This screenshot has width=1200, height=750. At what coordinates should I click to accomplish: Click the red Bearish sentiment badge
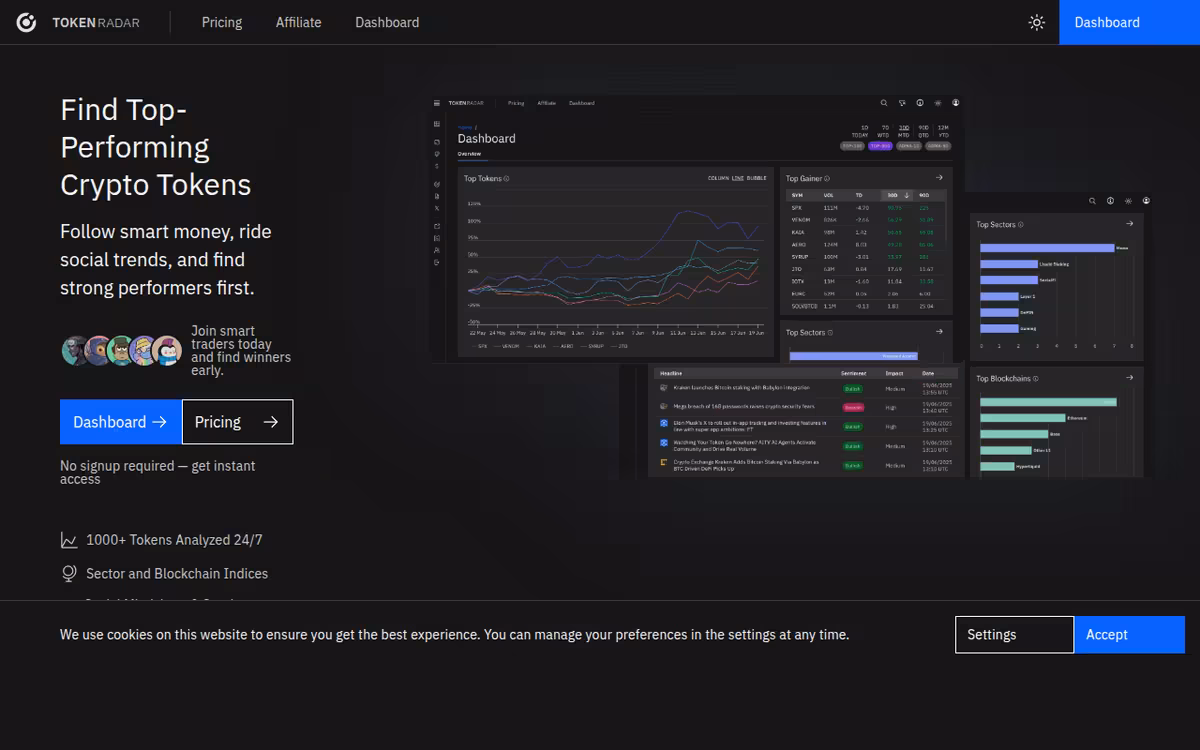tap(852, 407)
